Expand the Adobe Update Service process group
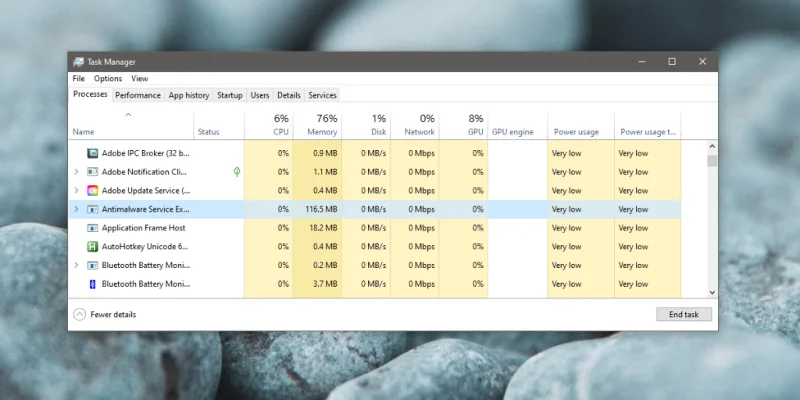 pyautogui.click(x=77, y=190)
